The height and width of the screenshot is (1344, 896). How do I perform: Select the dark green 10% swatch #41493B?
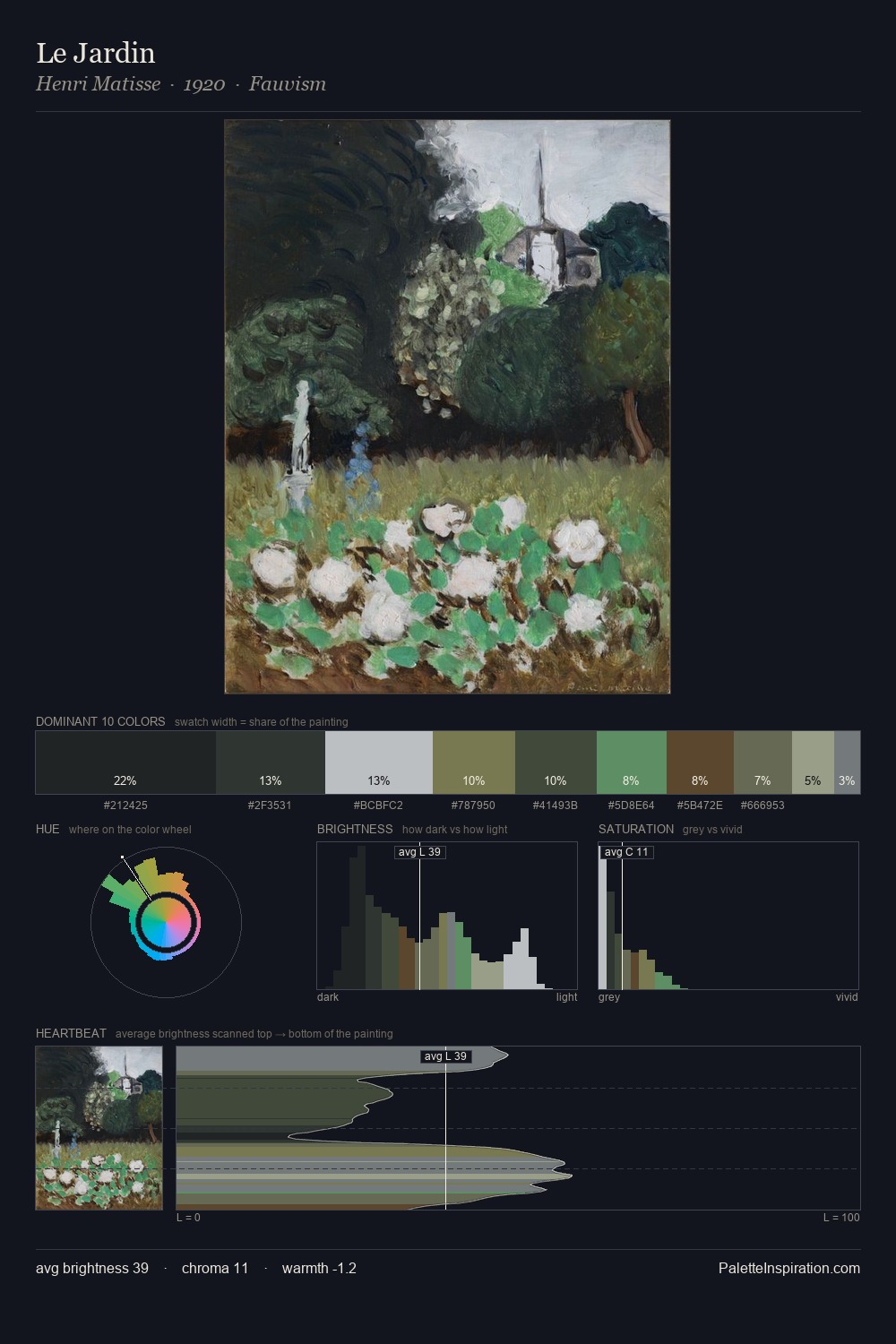click(556, 762)
